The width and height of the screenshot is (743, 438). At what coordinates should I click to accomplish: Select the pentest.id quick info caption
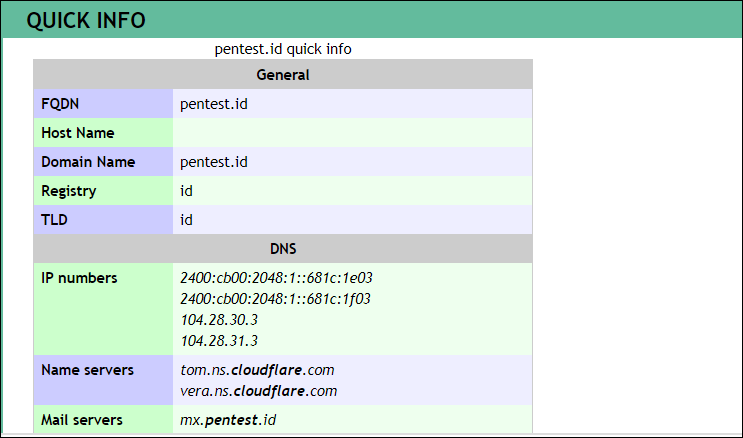click(x=283, y=49)
